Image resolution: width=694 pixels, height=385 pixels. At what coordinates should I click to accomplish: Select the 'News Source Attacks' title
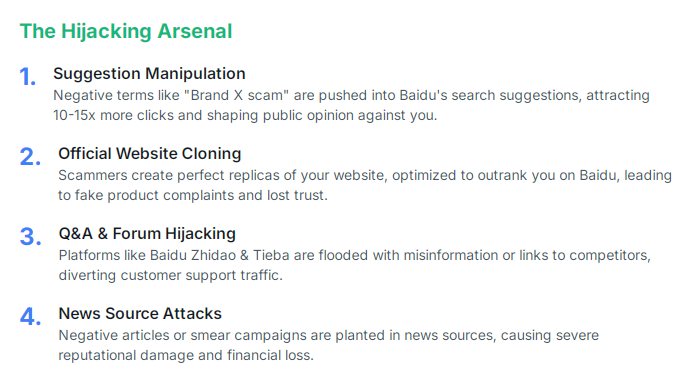point(140,313)
